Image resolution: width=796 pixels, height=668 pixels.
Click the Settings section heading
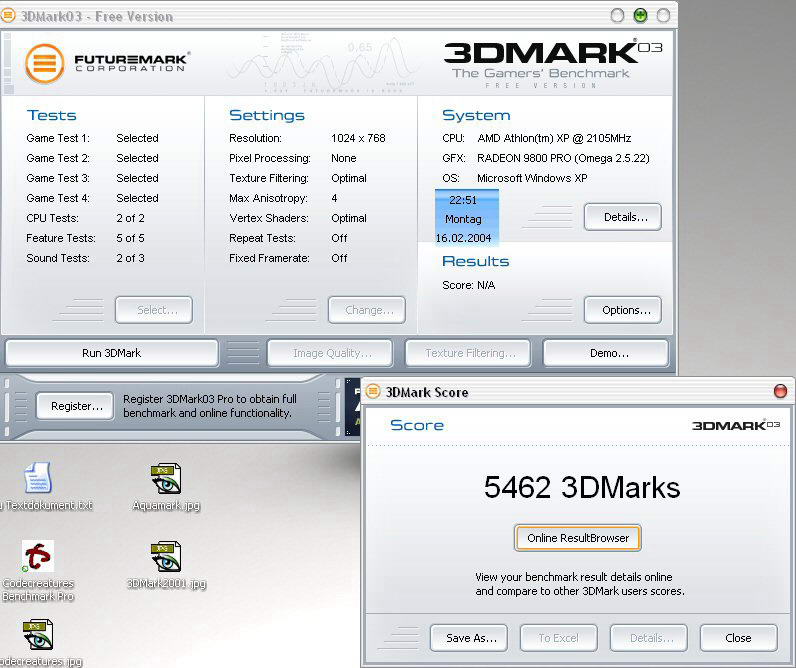[x=267, y=115]
